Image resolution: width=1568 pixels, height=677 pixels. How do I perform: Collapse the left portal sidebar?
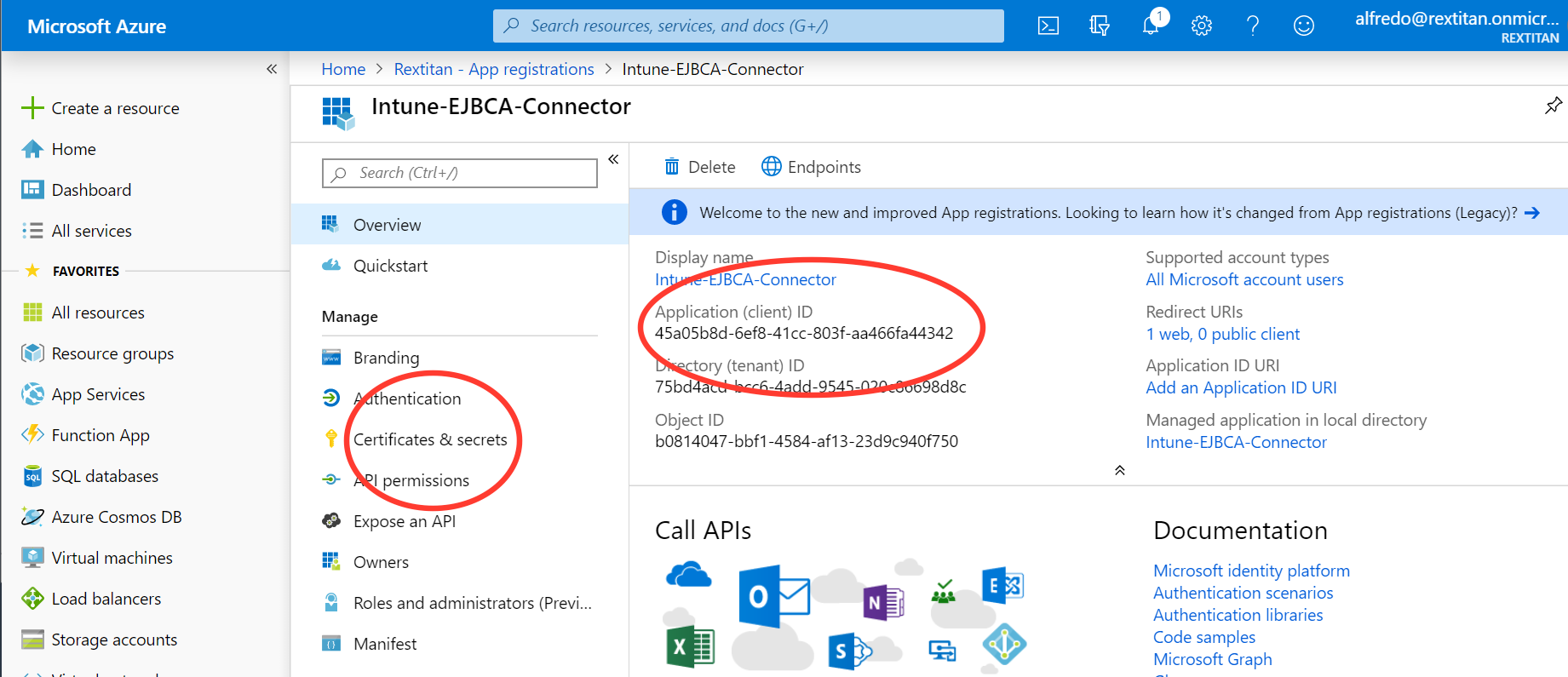pos(272,69)
